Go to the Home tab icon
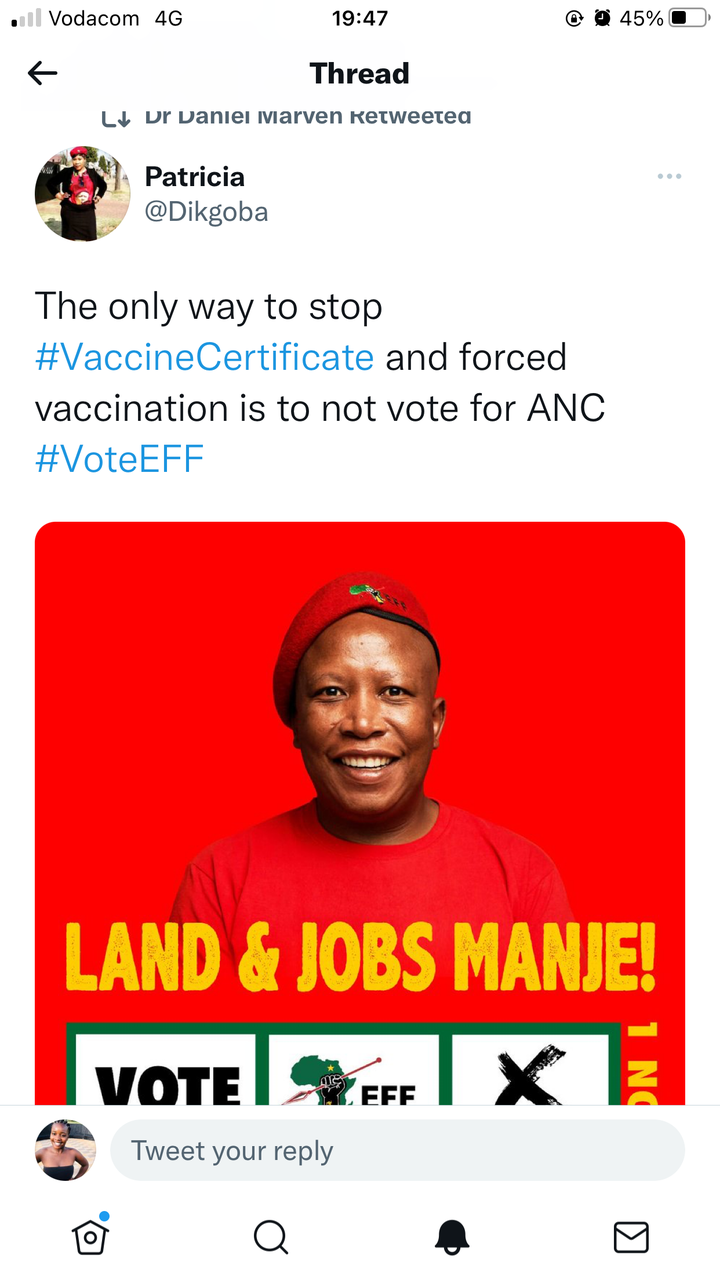 click(x=90, y=1237)
